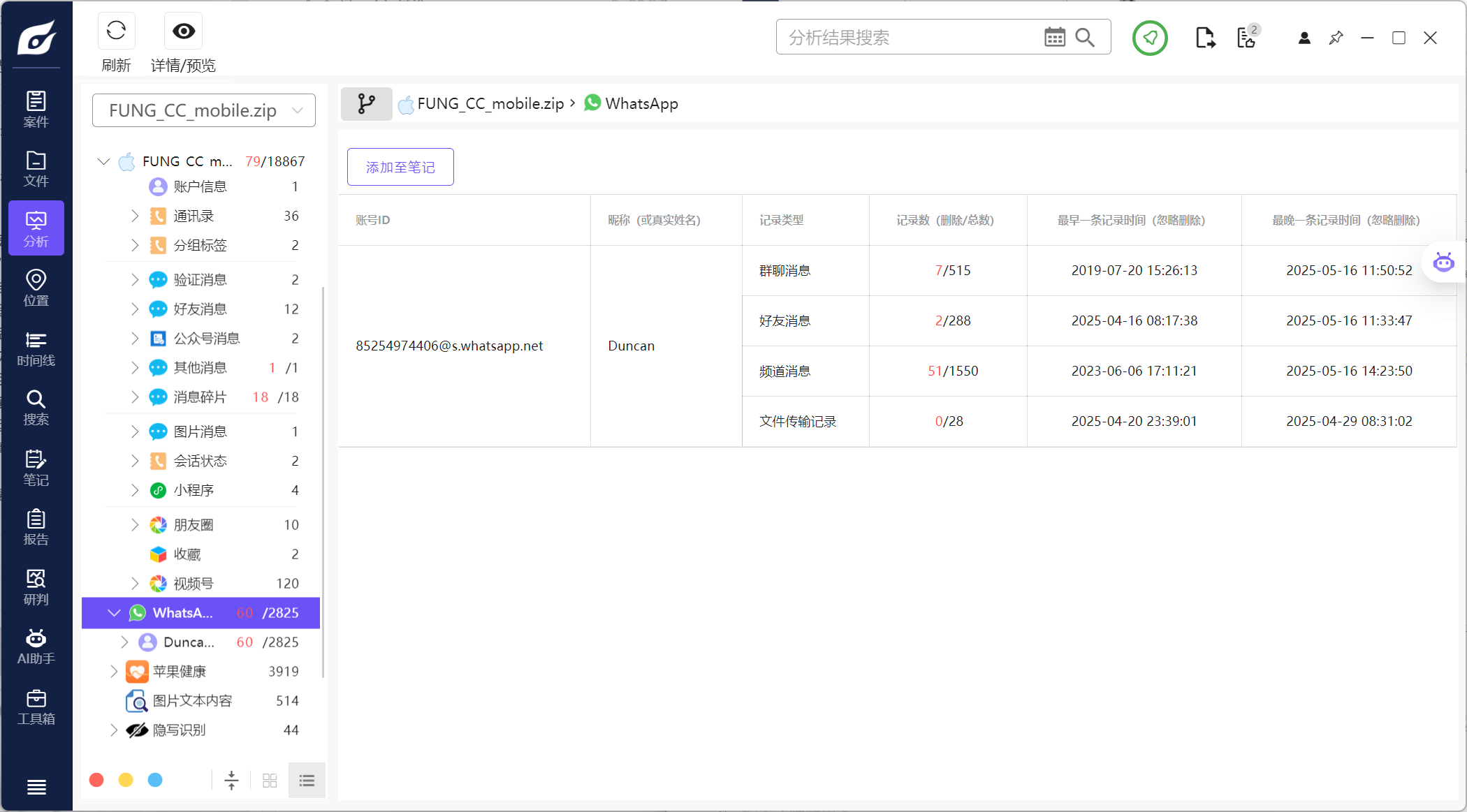Open the AI助手 sidebar icon
1467x812 pixels.
(36, 646)
